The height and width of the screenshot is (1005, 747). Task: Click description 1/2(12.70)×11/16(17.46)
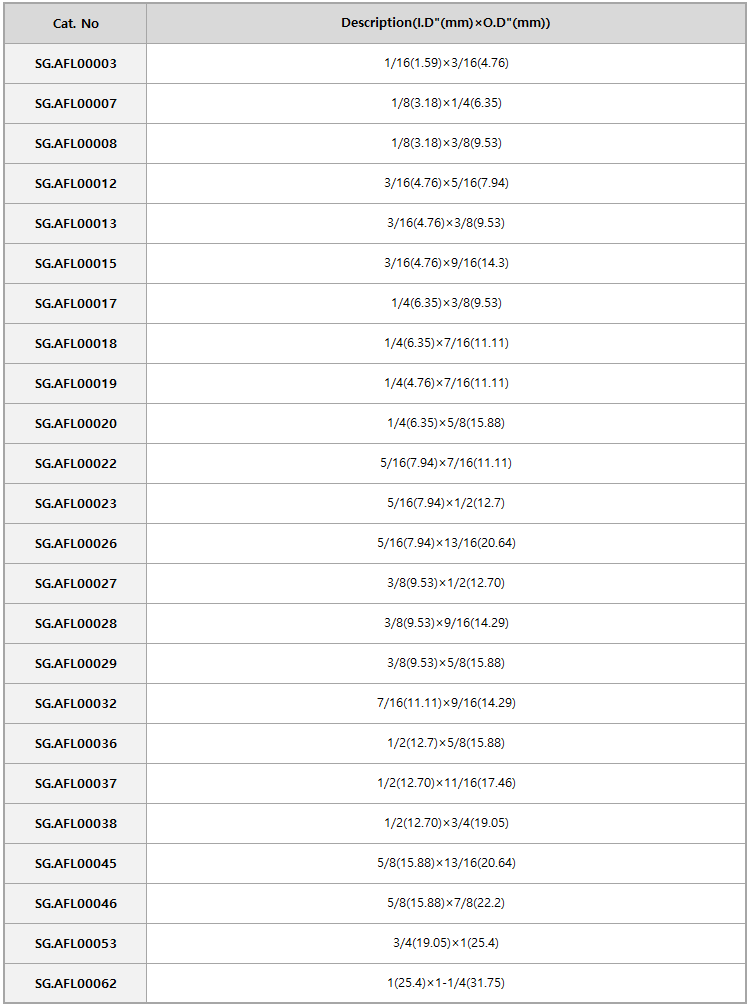click(446, 783)
